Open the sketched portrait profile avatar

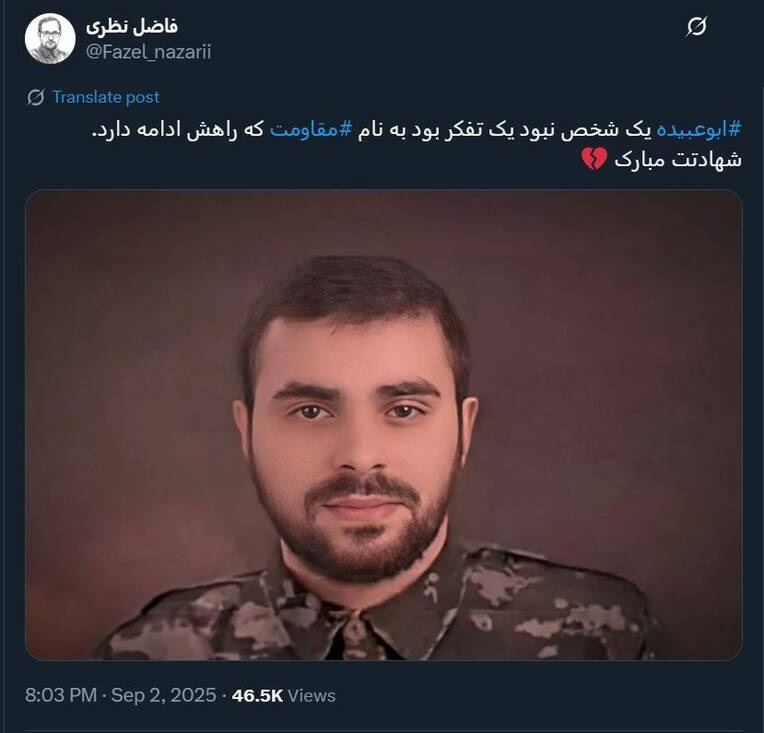tap(50, 39)
